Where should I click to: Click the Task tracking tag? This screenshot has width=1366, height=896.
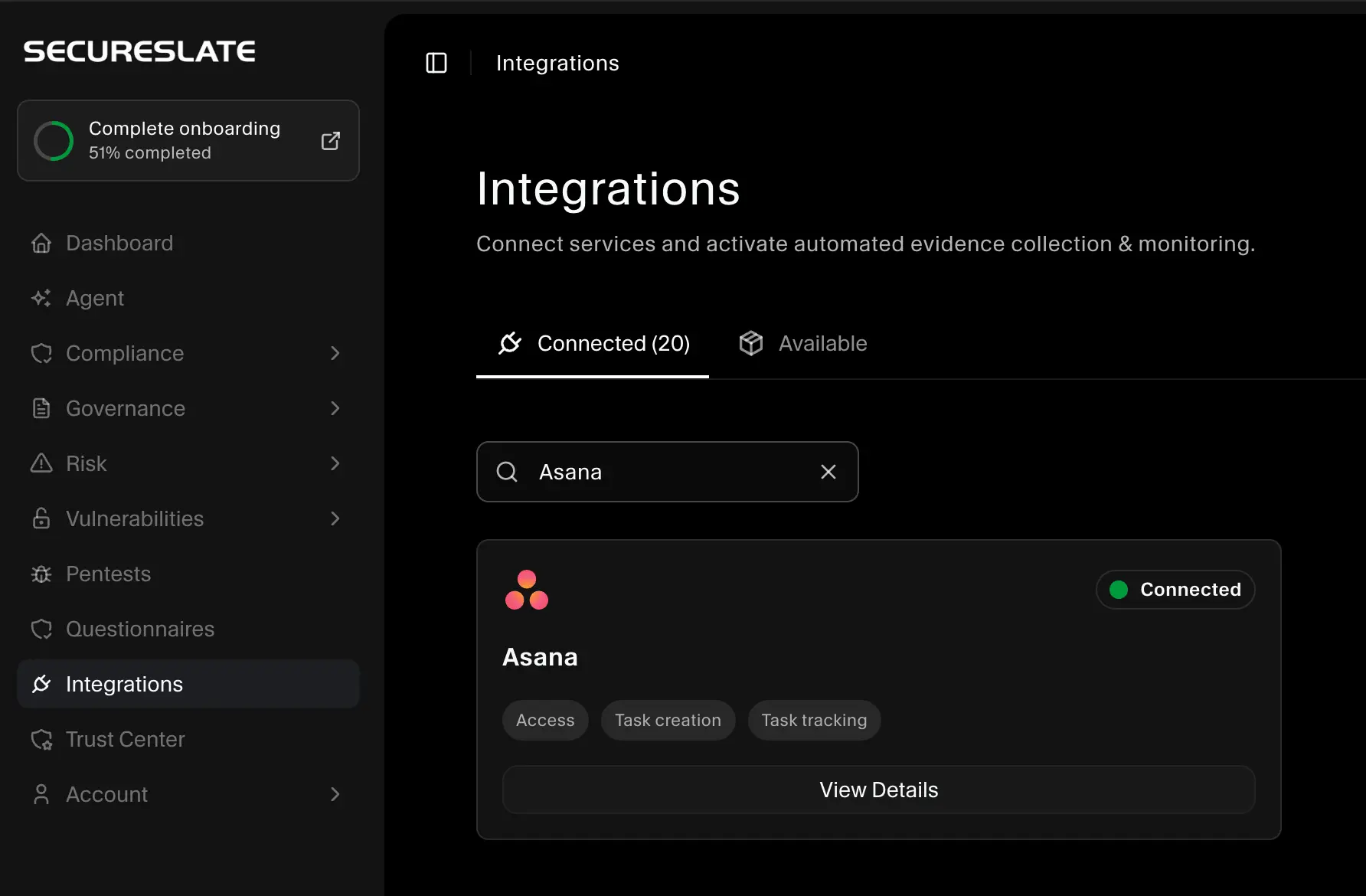tap(814, 720)
